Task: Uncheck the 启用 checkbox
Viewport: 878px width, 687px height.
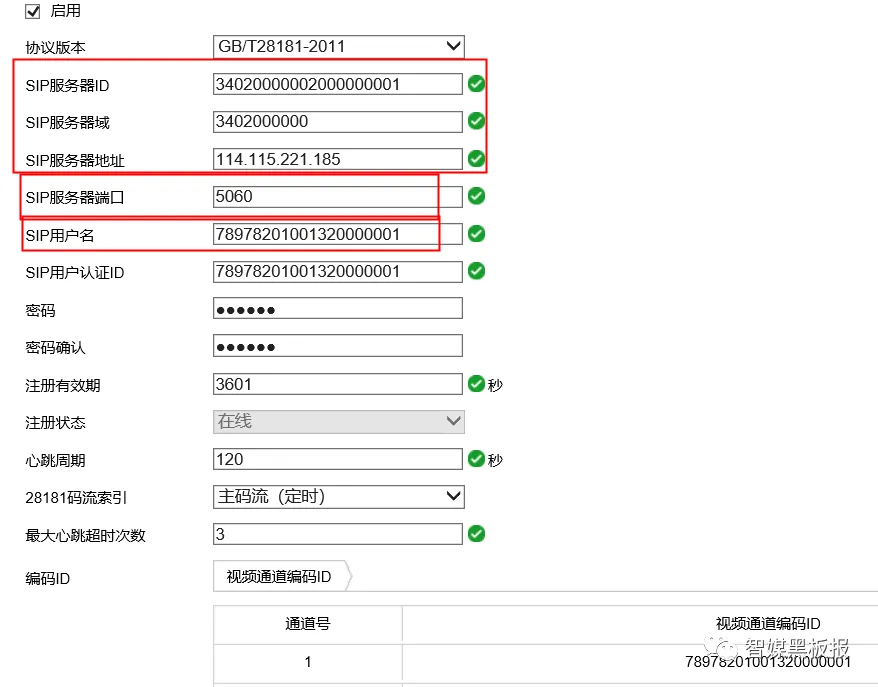Action: coord(33,11)
